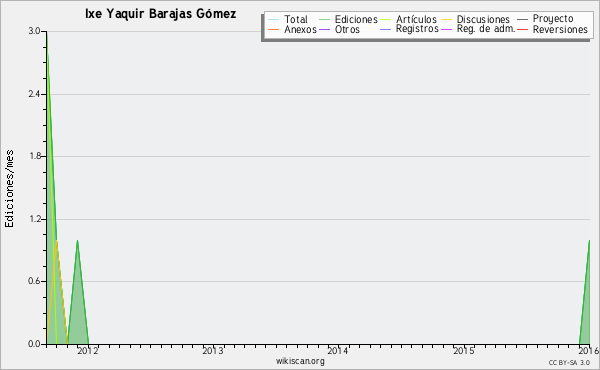This screenshot has height=370, width=600.
Task: Click the 0.6 y-axis value
Action: coord(34,281)
